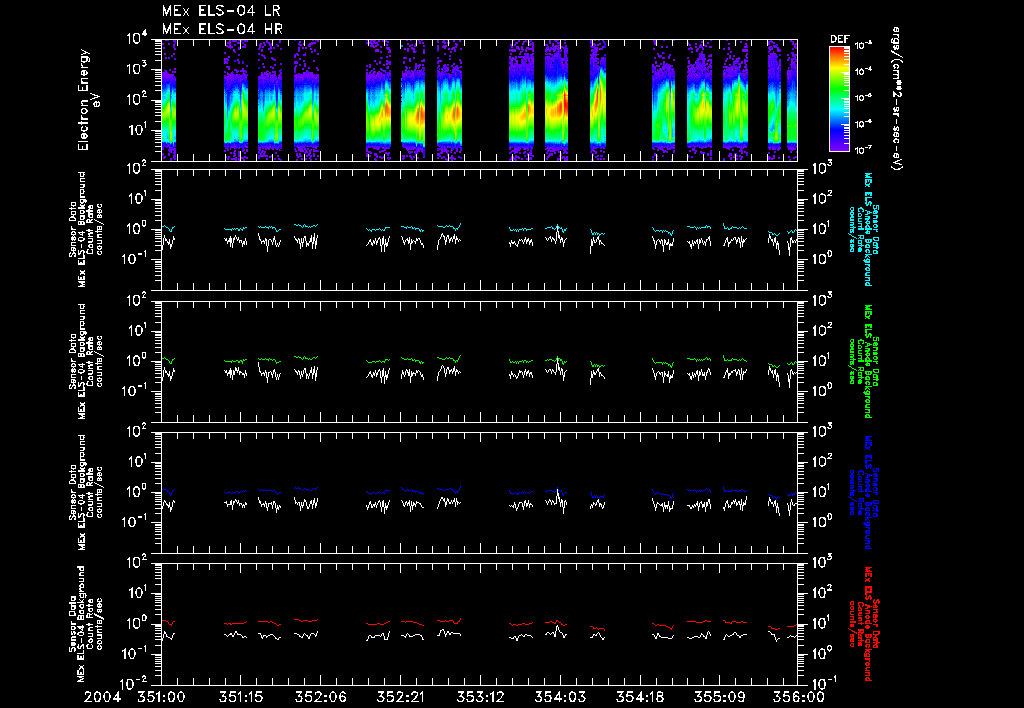Click the 356:00 time axis label
Image resolution: width=1024 pixels, height=708 pixels.
799,697
